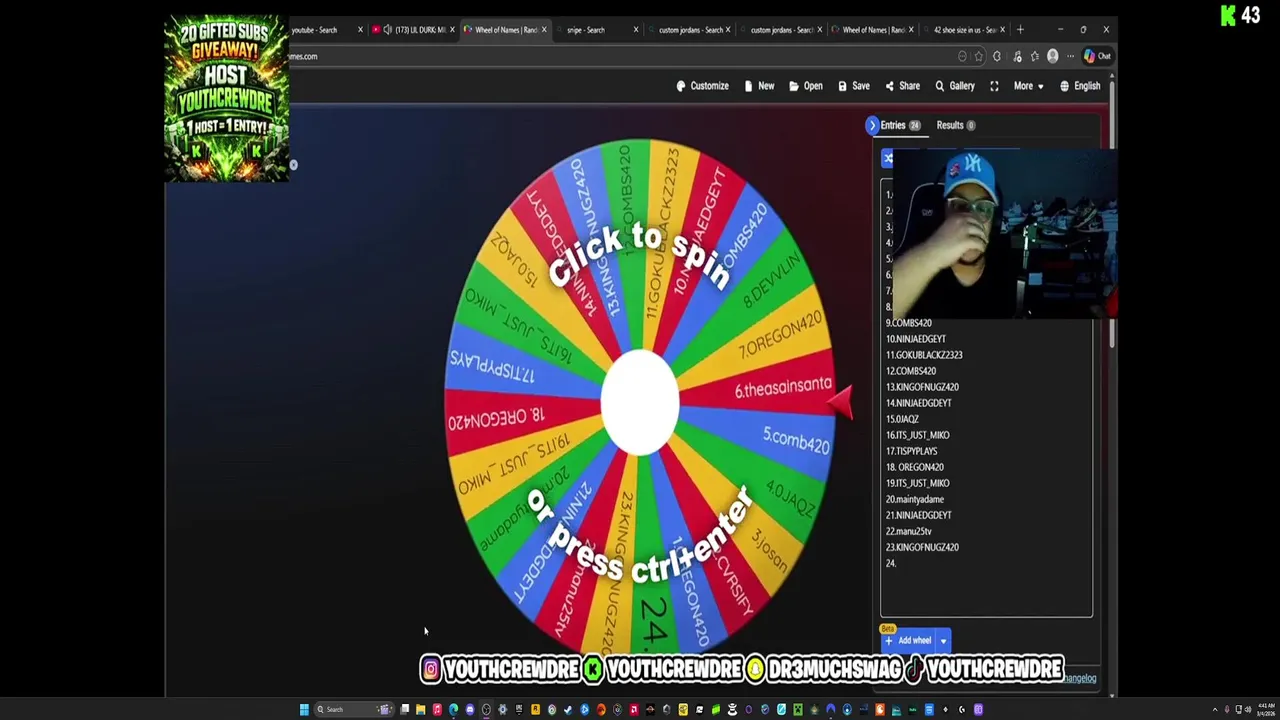
Task: Spin the wheel by clicking its center
Action: [x=640, y=402]
